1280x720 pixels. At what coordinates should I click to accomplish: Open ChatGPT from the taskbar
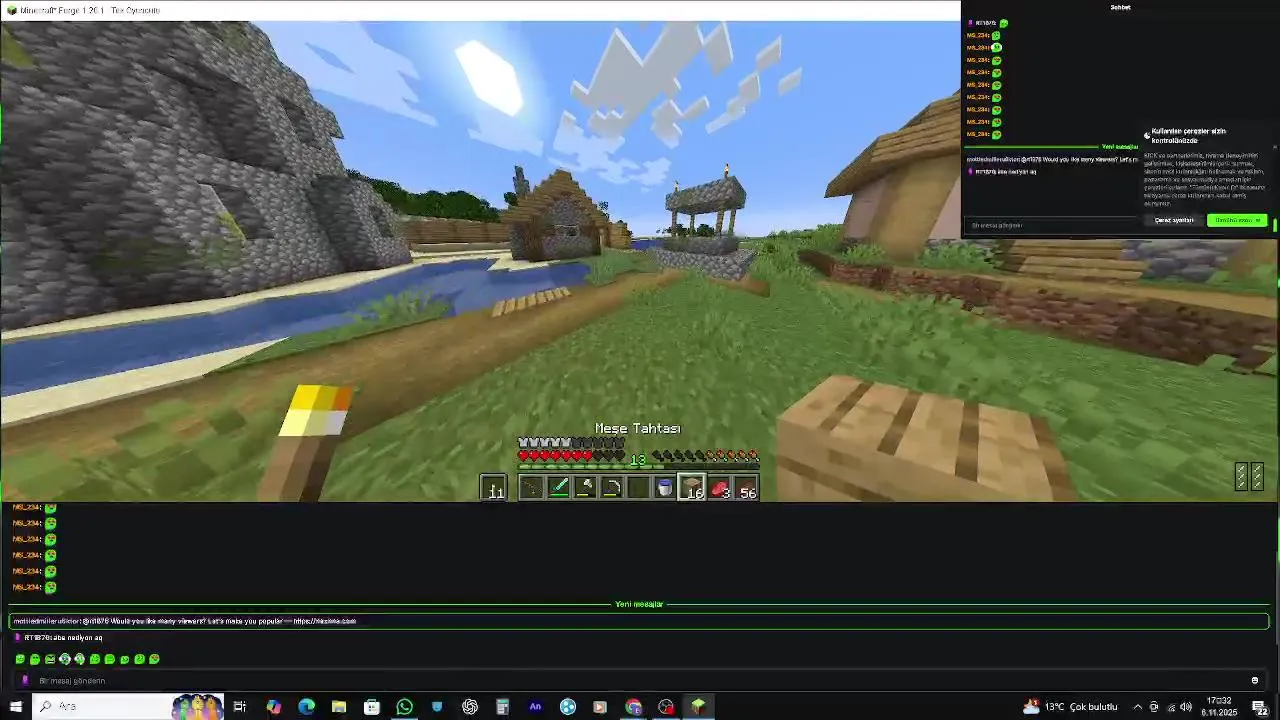click(x=470, y=707)
